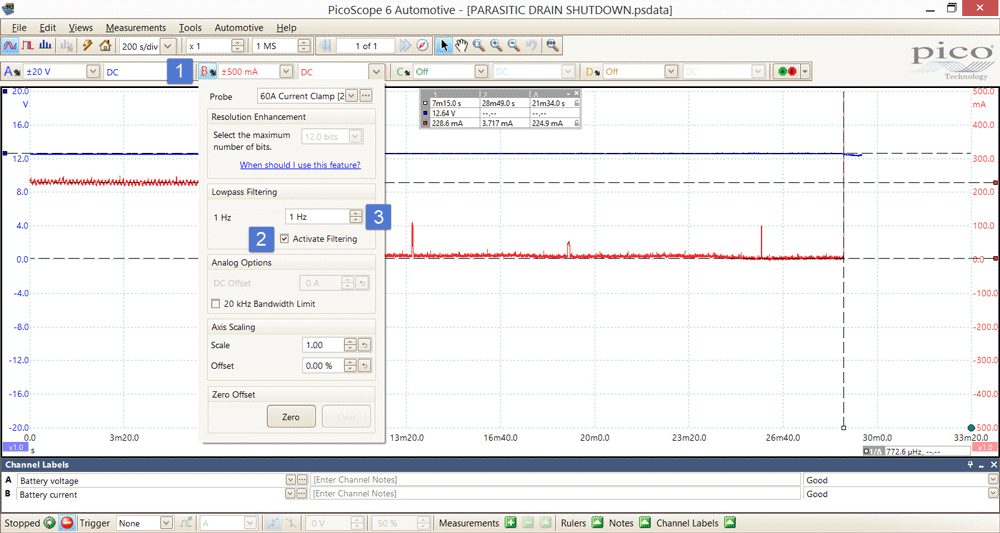The width and height of the screenshot is (1000, 533).
Task: Open the Help menu
Action: point(286,27)
